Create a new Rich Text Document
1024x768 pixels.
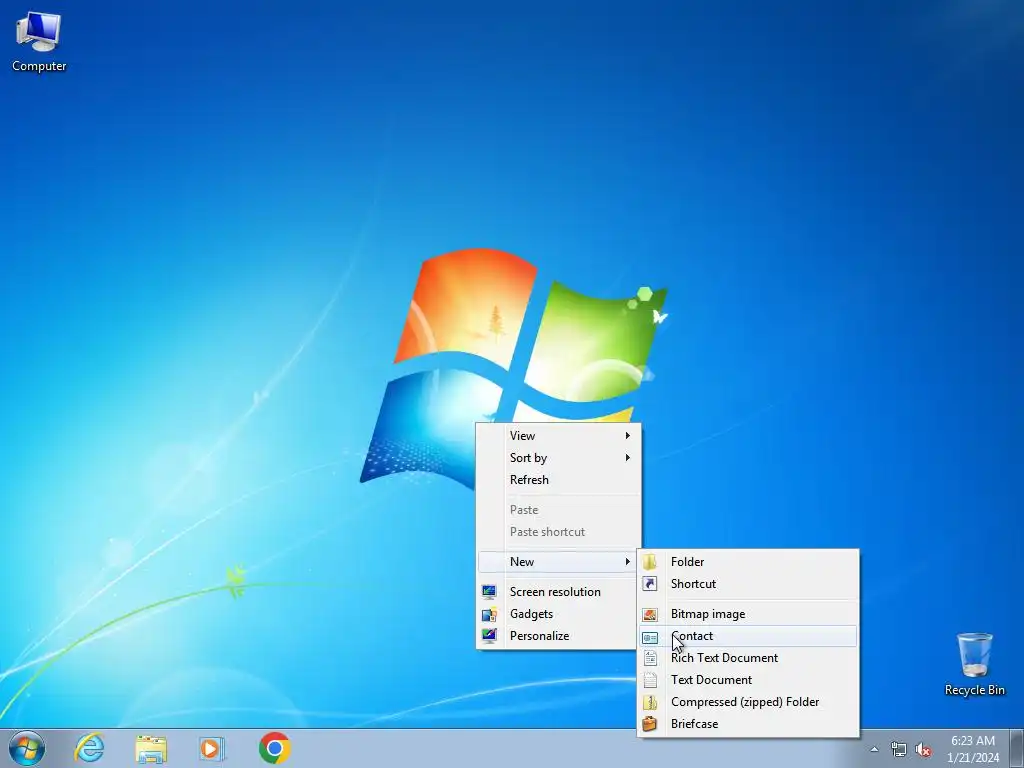coord(748,658)
